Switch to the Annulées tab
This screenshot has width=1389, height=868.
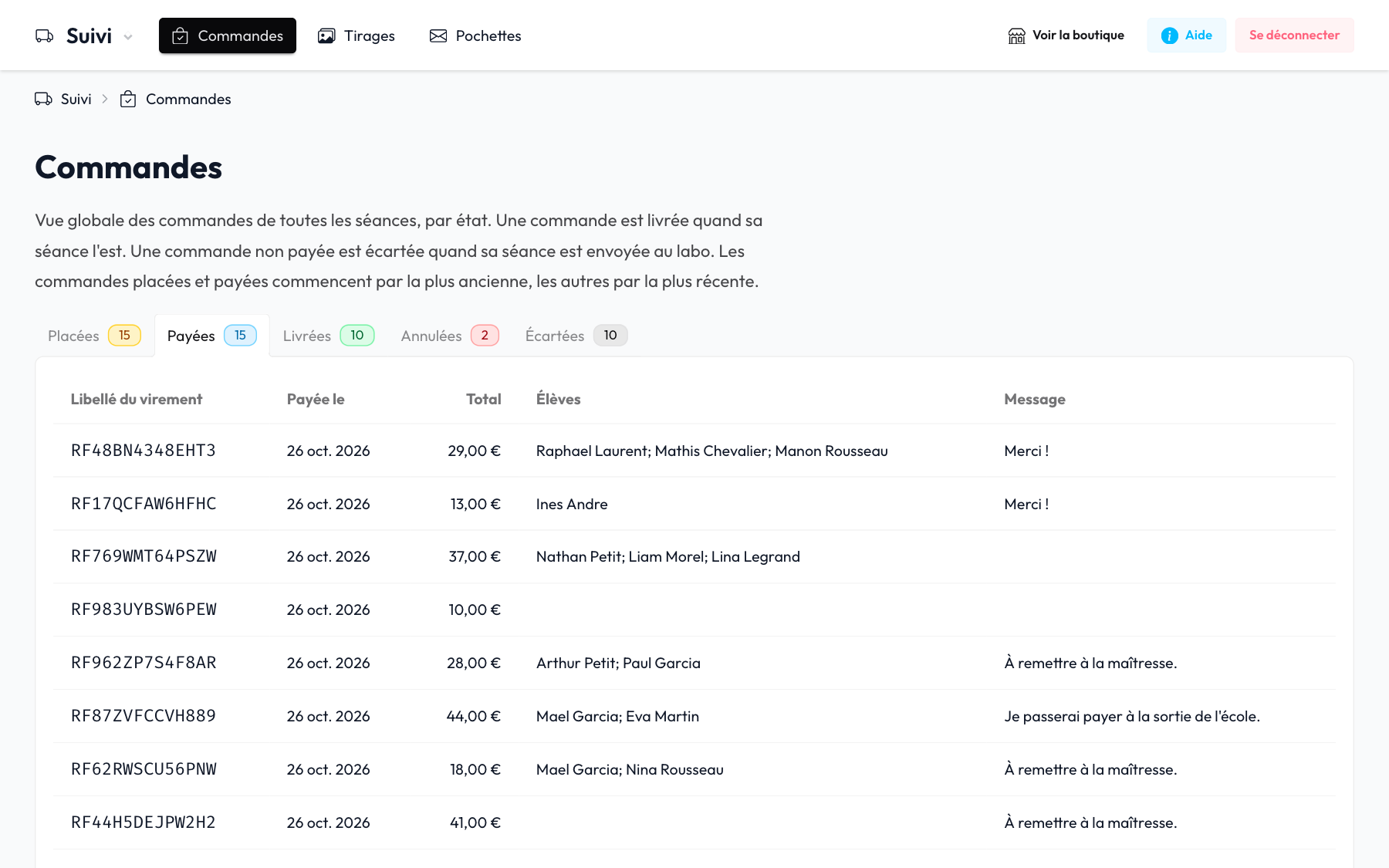[450, 336]
